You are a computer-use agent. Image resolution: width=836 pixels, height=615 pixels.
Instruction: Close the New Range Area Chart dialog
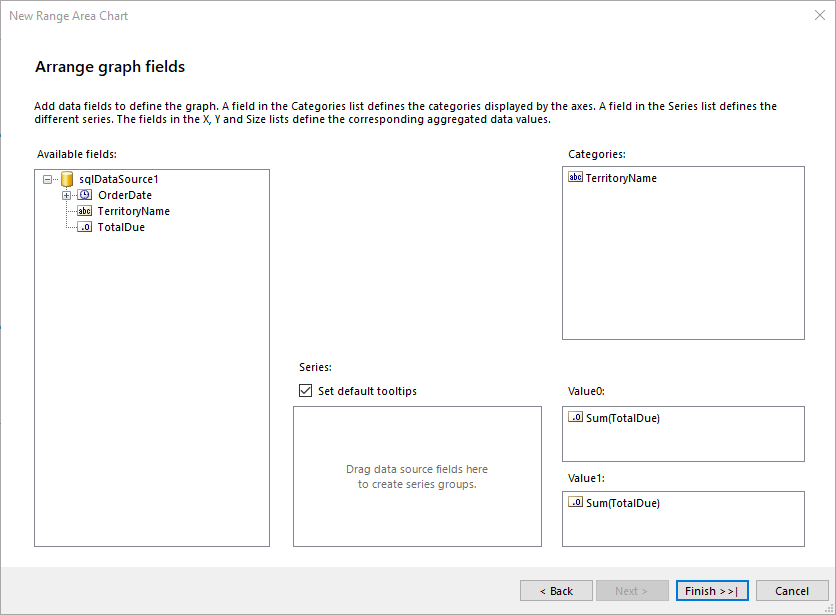pyautogui.click(x=820, y=15)
